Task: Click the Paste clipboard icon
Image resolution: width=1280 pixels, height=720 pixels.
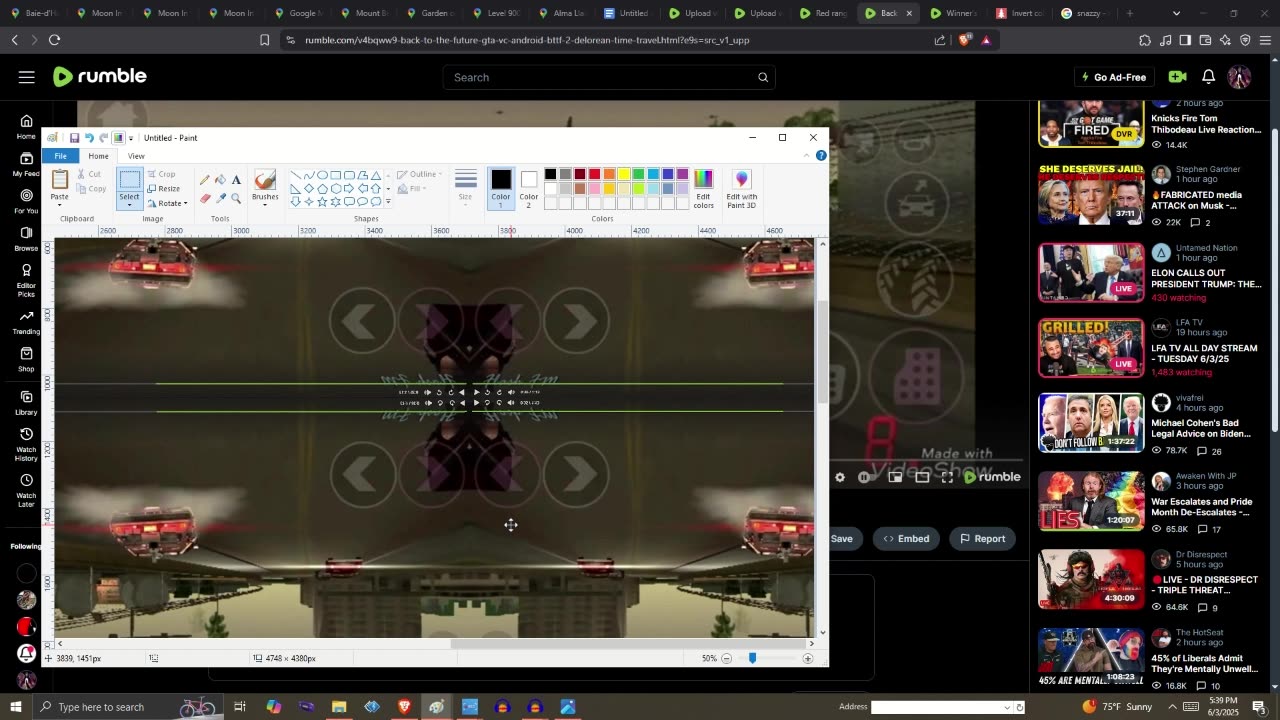Action: (x=60, y=180)
